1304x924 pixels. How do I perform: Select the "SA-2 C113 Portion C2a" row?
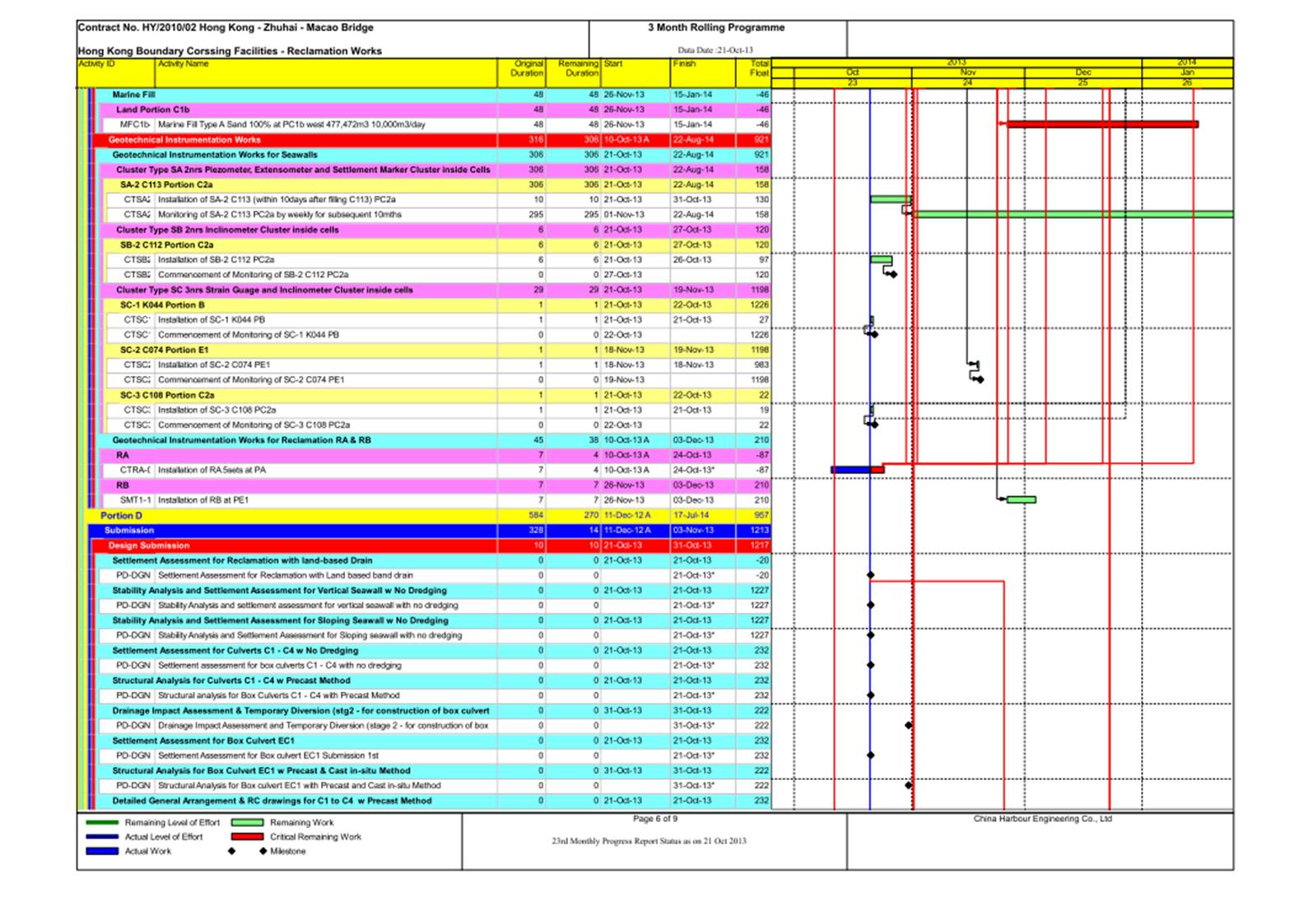(438, 185)
